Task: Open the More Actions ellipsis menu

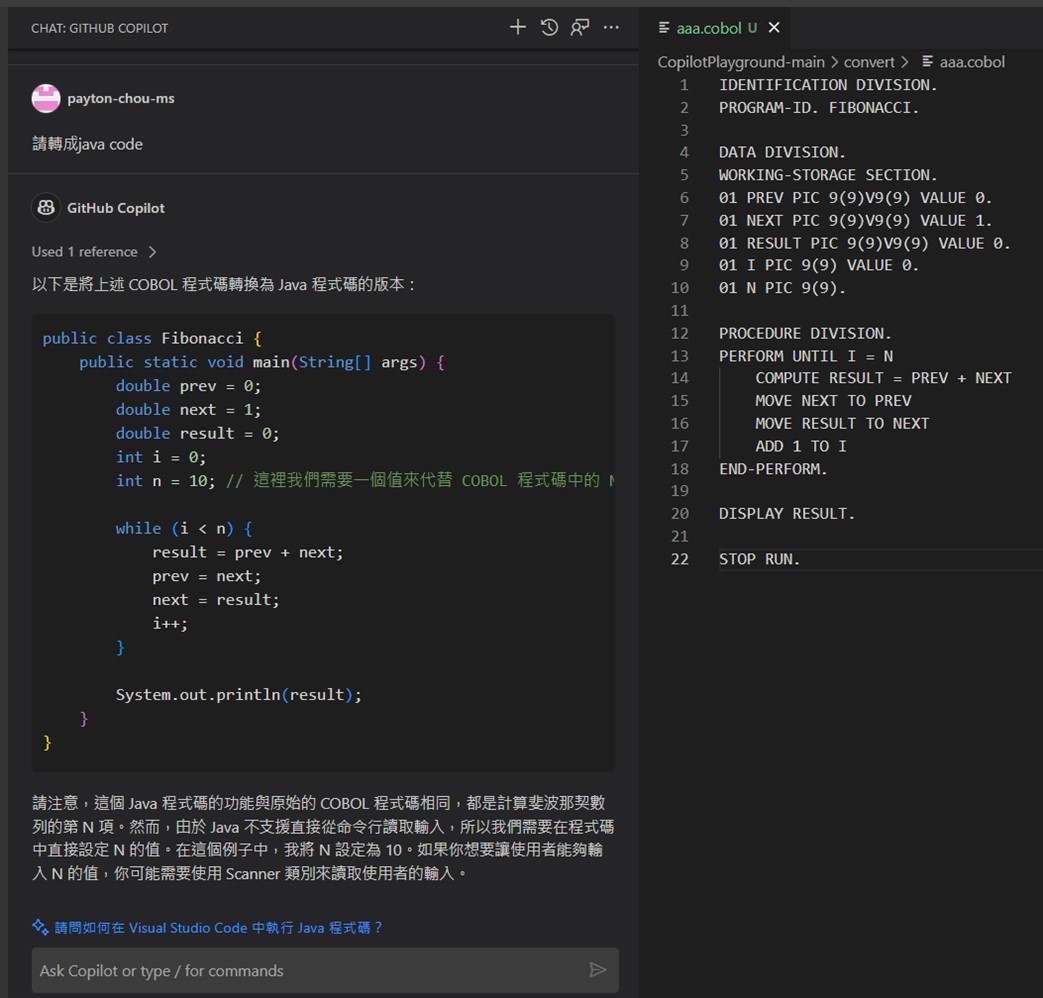Action: coord(611,28)
